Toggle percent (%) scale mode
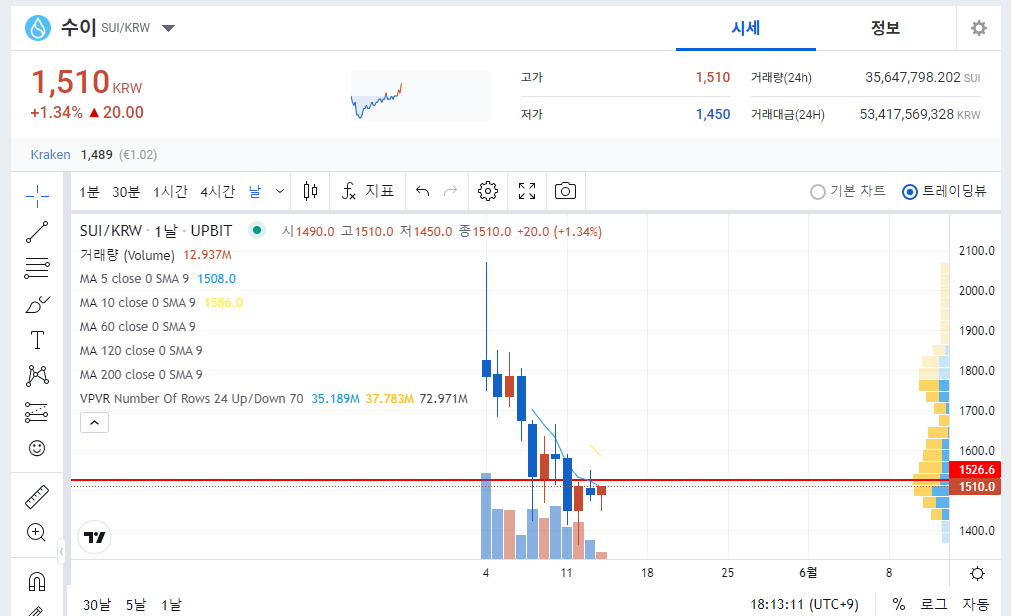Screen dimensions: 1011x616 (898, 604)
